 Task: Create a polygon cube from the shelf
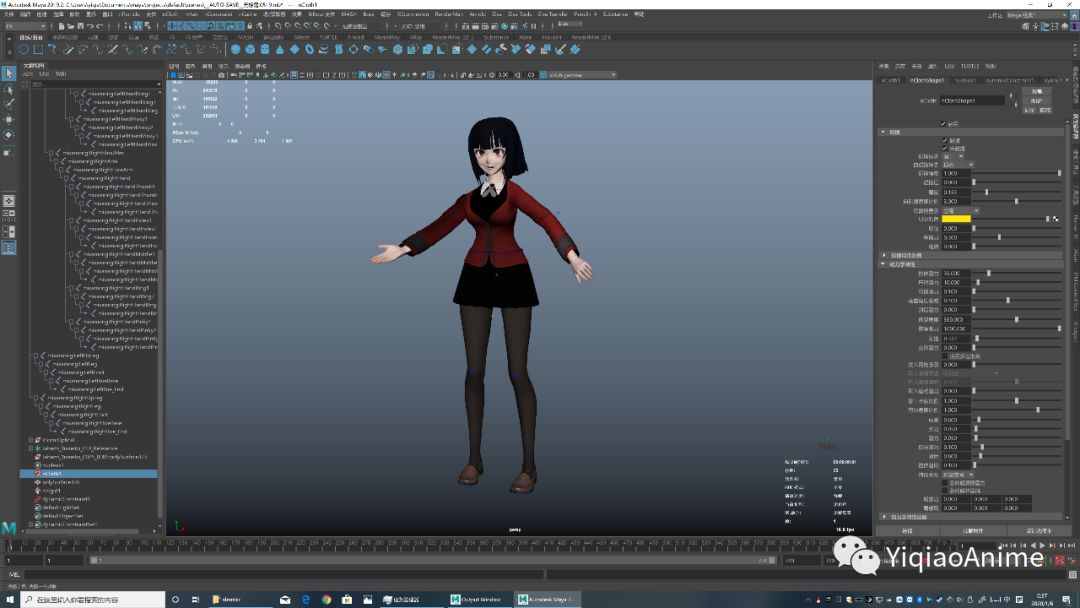(x=250, y=50)
